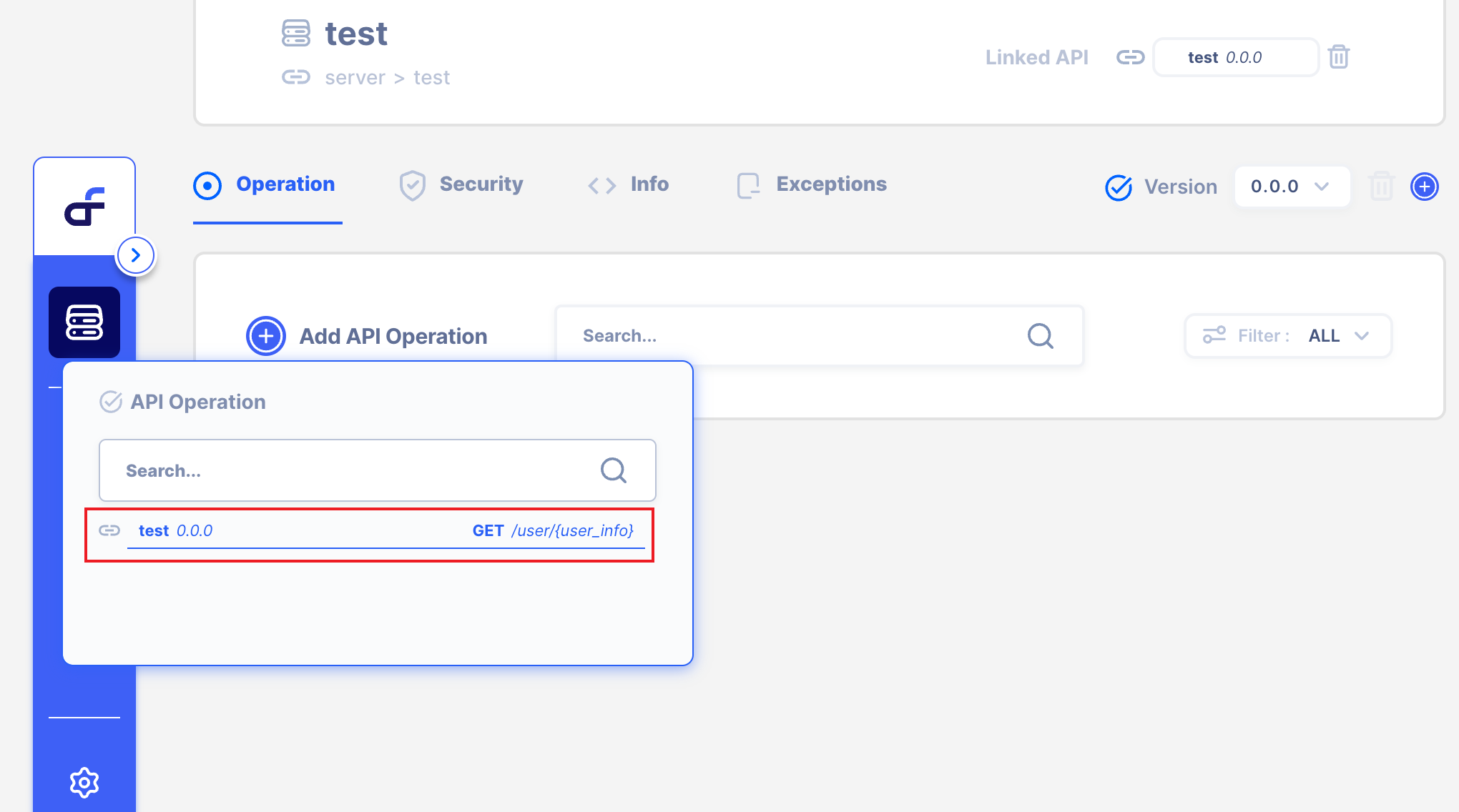Click the expand chevron navigation arrow

coord(136,255)
